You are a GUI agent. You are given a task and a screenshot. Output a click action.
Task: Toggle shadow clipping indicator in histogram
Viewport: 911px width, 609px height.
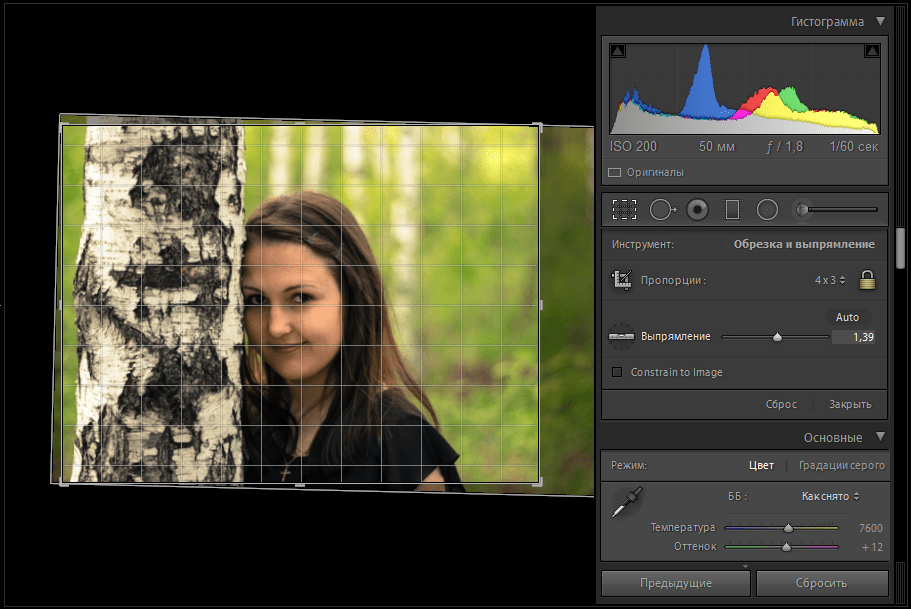click(x=617, y=51)
